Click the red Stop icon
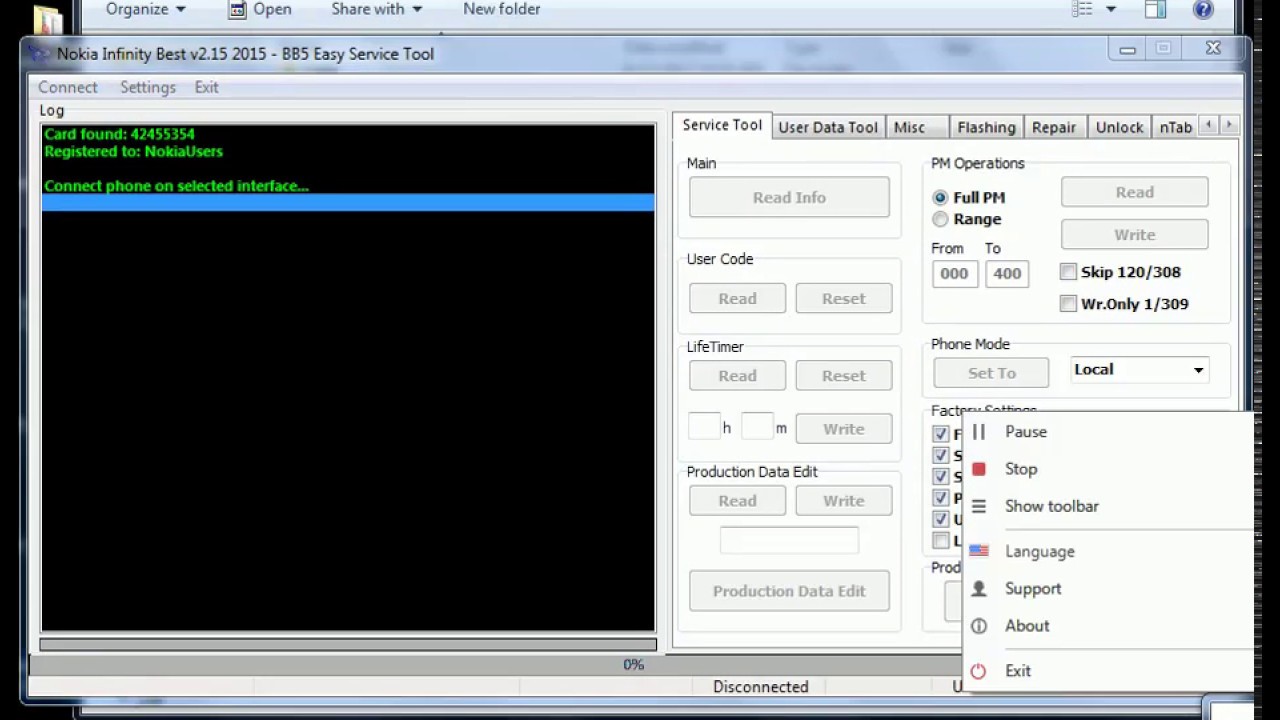Screen dimensions: 1280x720 click(x=978, y=469)
